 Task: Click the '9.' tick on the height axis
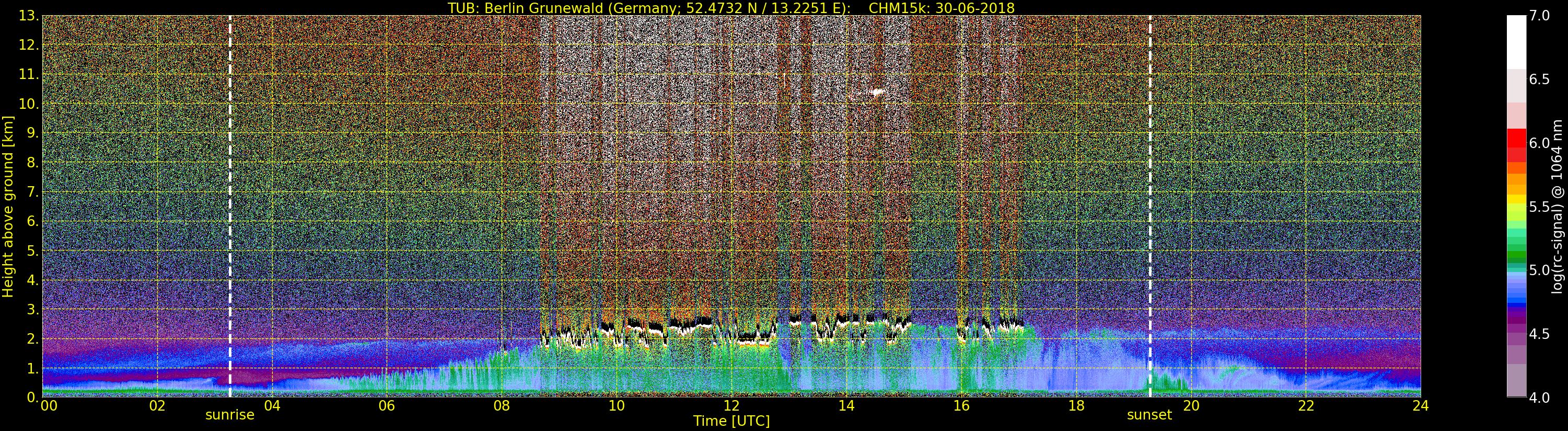33,133
